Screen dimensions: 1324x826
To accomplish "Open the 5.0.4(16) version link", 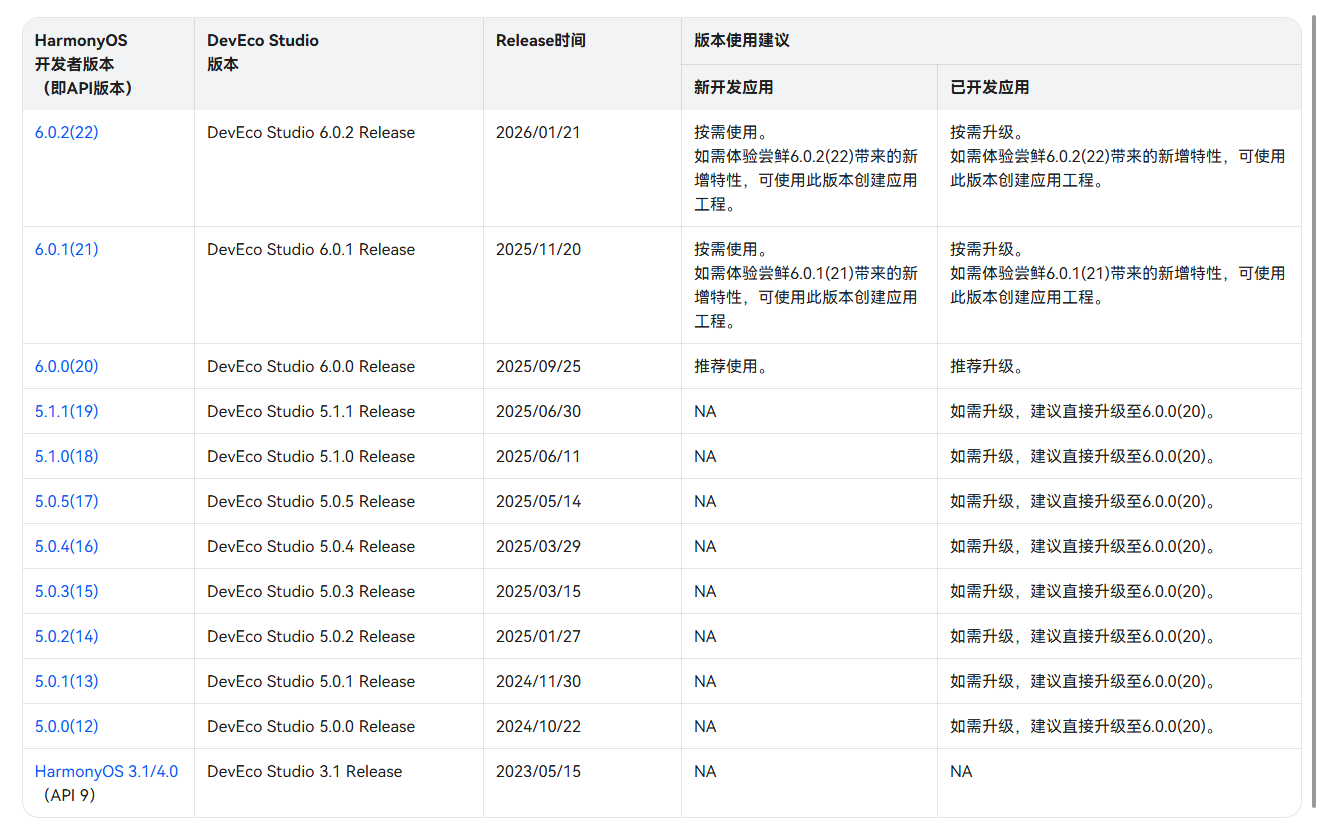I will click(x=66, y=546).
